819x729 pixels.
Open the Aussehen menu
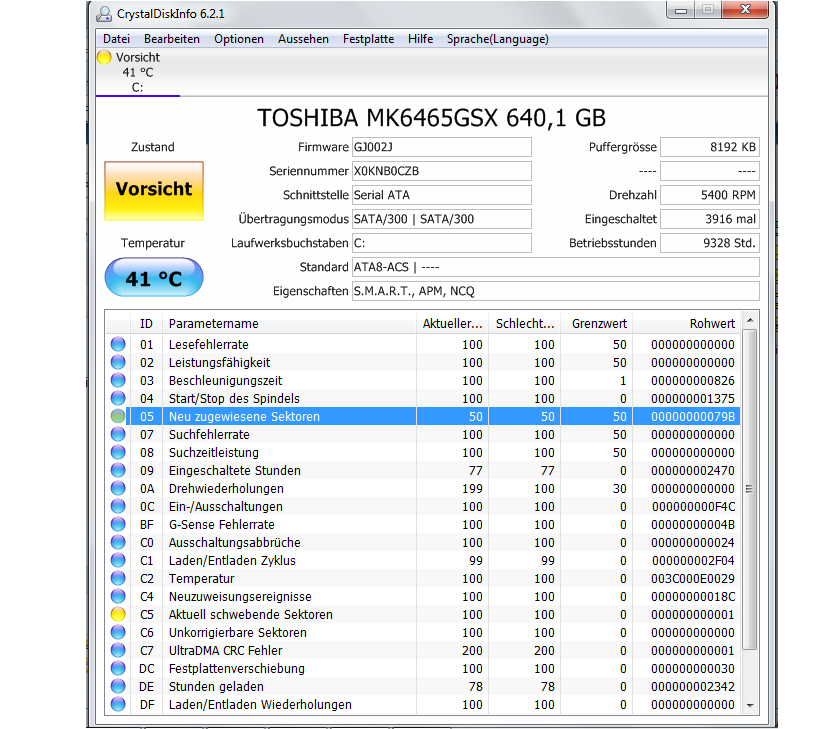pyautogui.click(x=303, y=39)
